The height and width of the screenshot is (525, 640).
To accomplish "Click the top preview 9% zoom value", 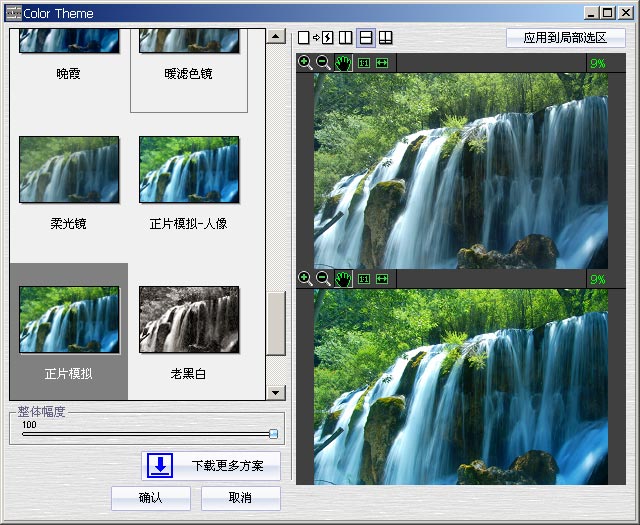I will pyautogui.click(x=598, y=63).
